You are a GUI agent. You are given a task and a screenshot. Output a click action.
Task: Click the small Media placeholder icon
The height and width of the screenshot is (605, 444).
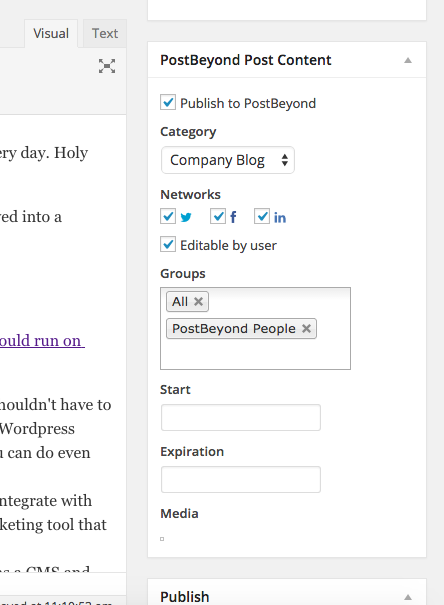click(x=162, y=539)
